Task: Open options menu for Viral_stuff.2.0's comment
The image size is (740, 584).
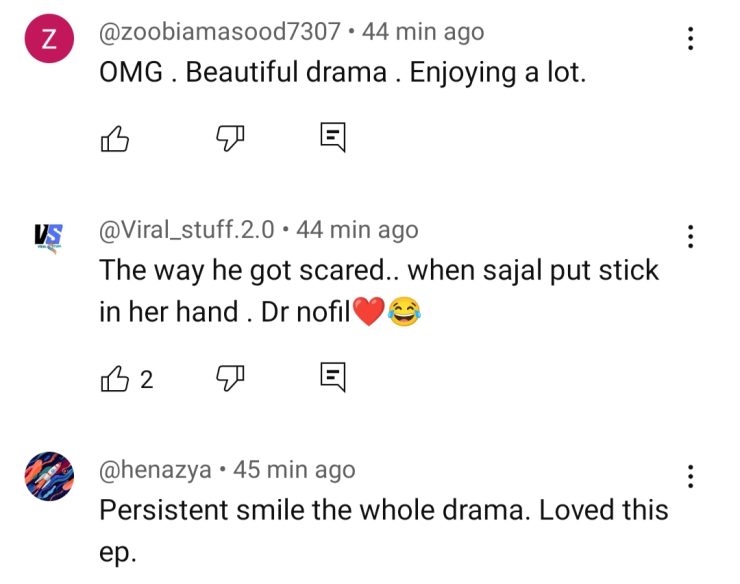Action: 689,237
